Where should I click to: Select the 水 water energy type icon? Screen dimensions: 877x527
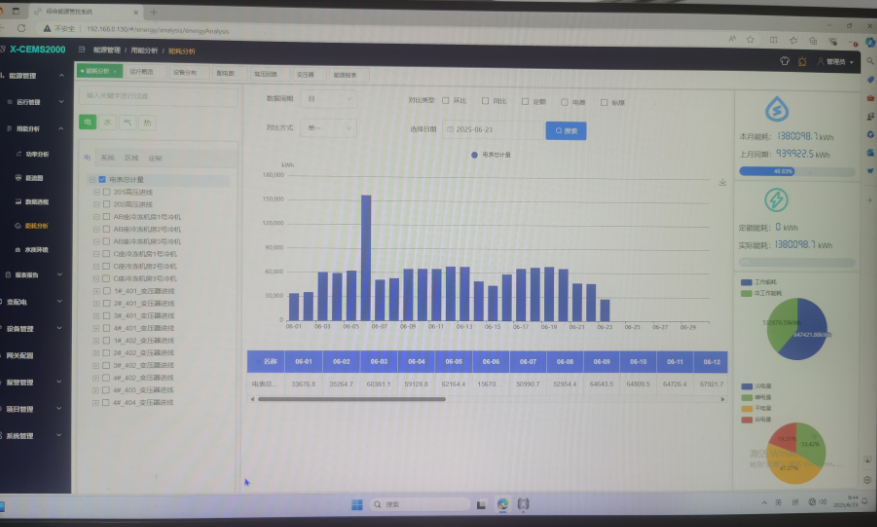coord(107,121)
